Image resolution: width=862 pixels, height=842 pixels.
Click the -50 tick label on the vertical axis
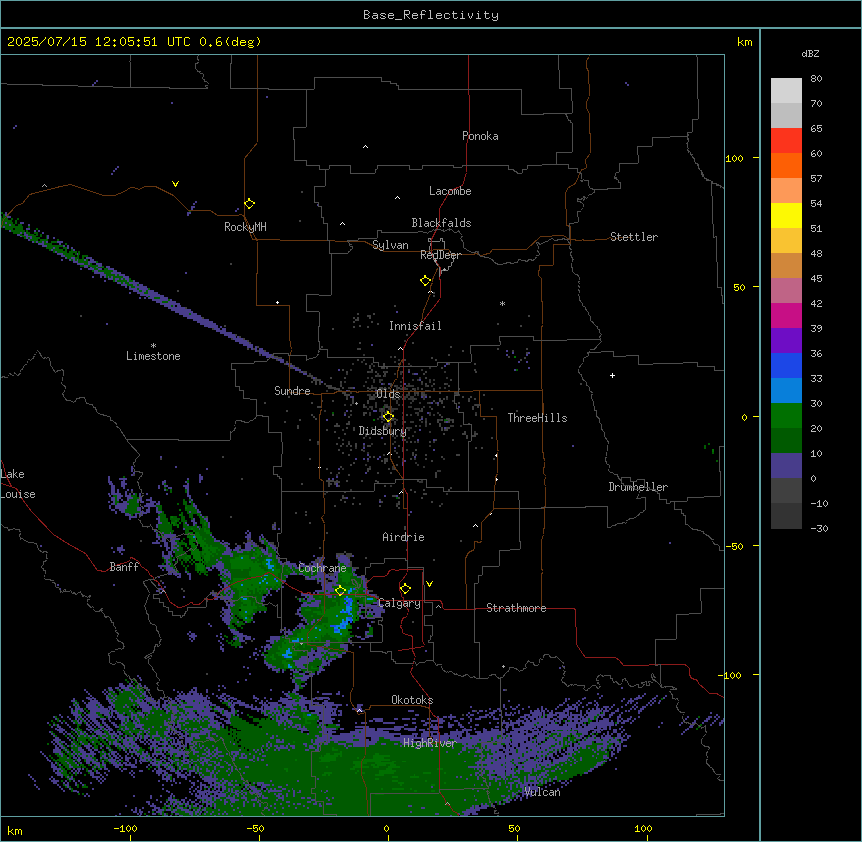pos(734,546)
